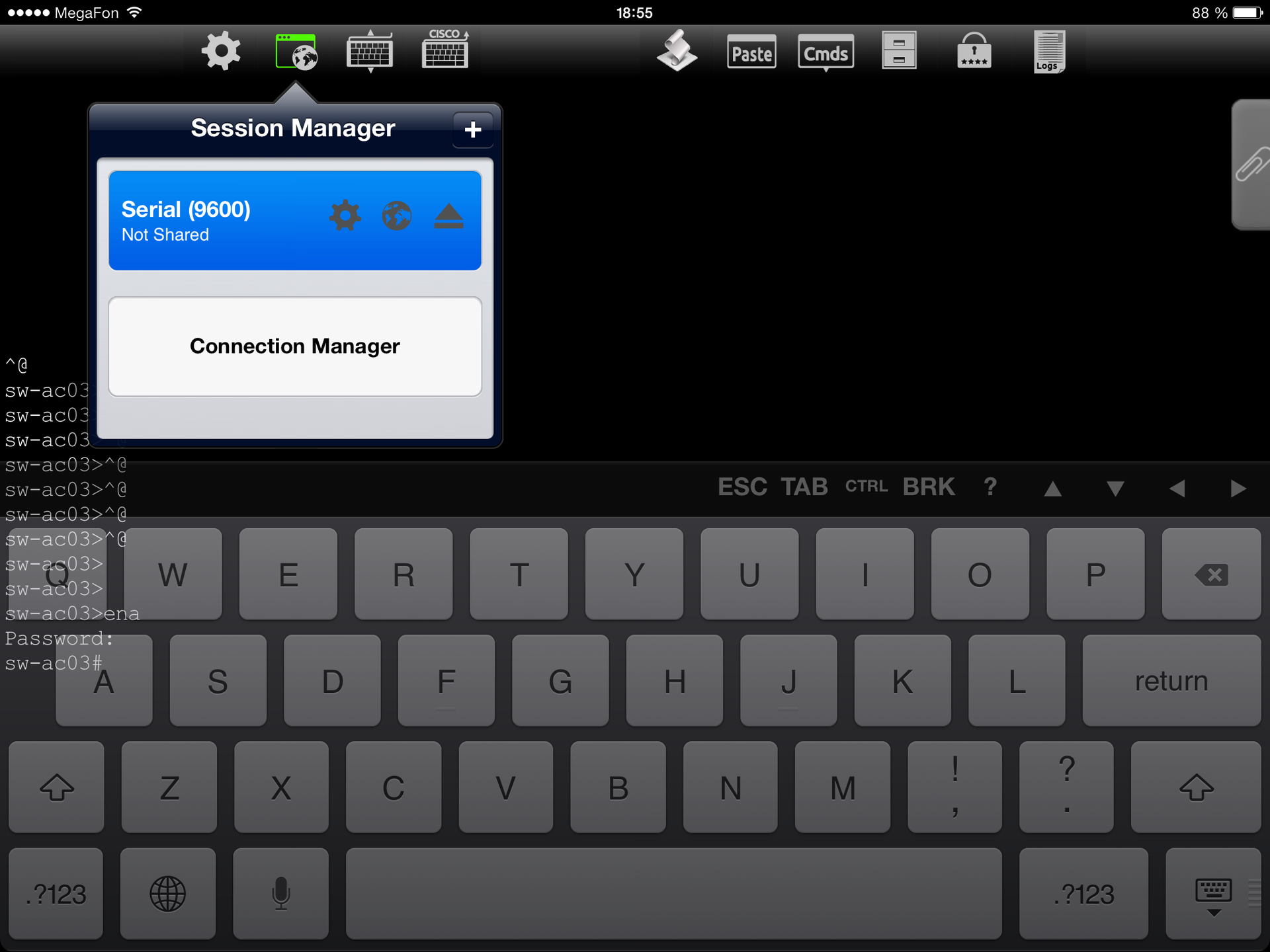Press the BRK break key
The width and height of the screenshot is (1270, 952).
point(928,487)
